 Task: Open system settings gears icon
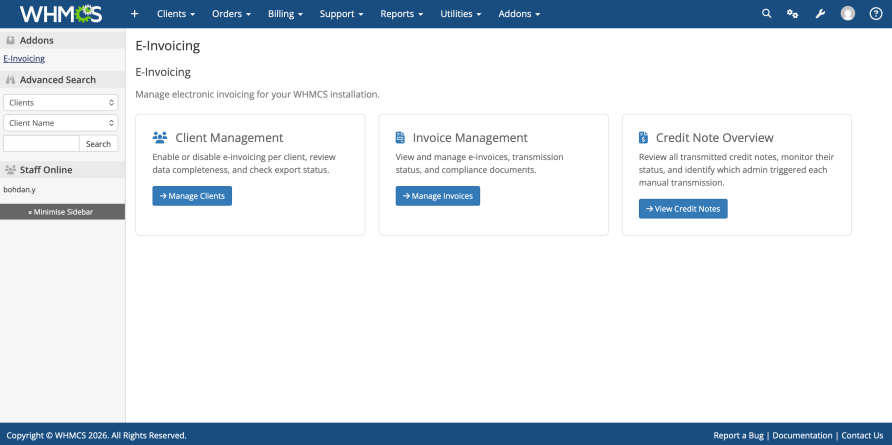(x=792, y=14)
